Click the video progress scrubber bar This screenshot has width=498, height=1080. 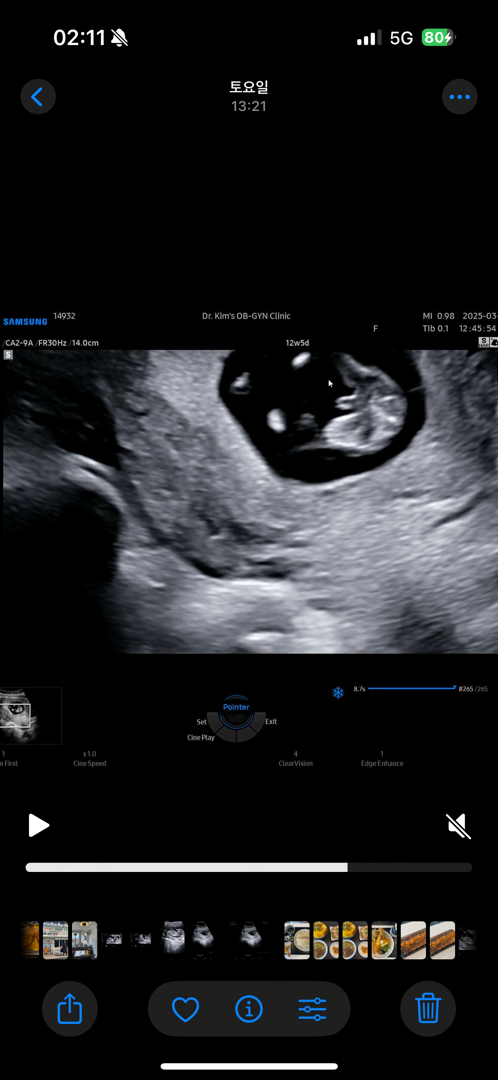[249, 867]
